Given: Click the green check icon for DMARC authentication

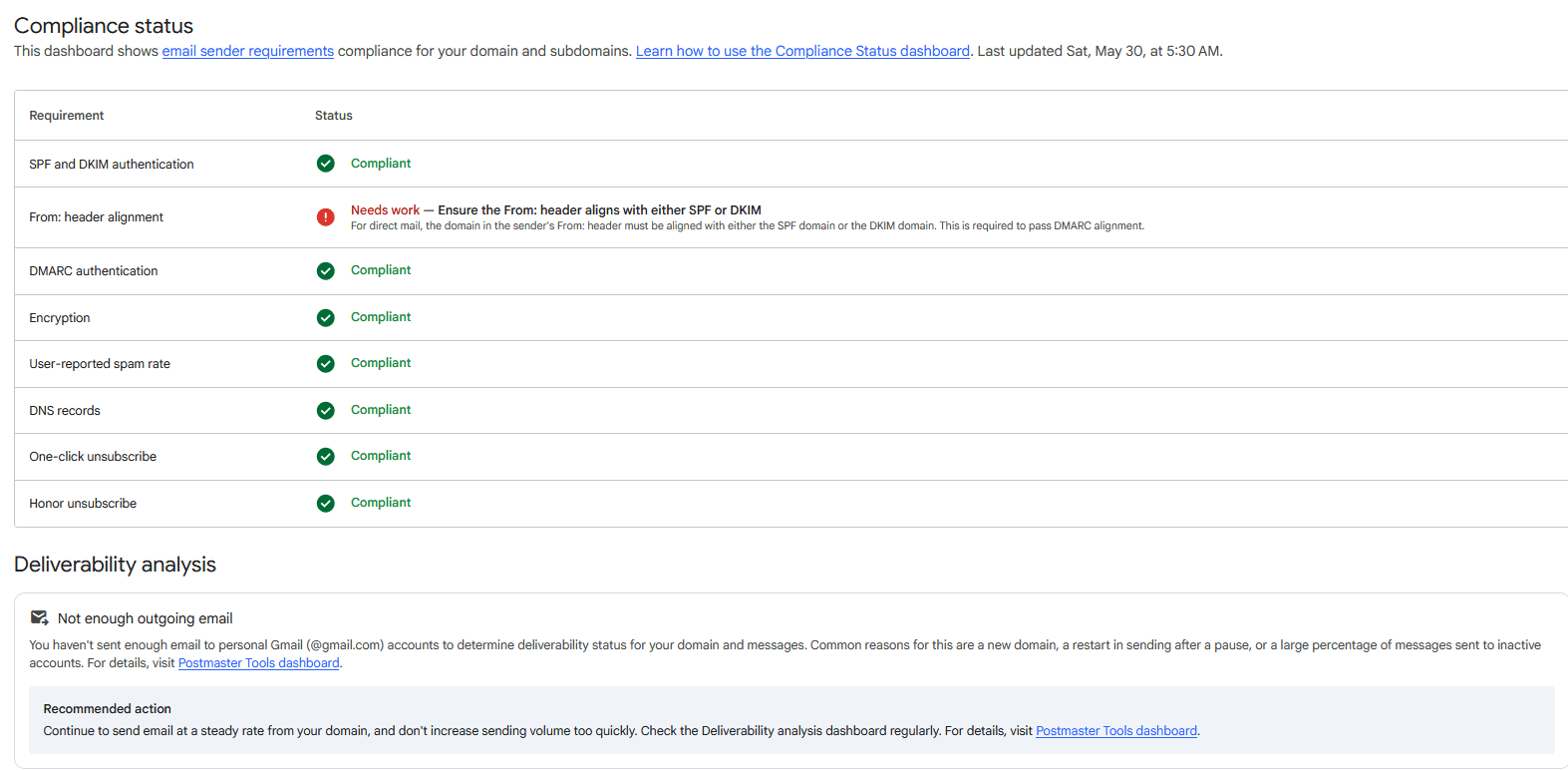Looking at the screenshot, I should point(326,270).
